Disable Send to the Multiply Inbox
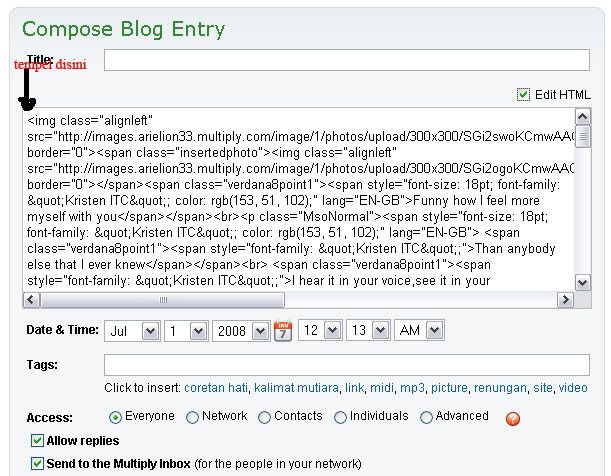The image size is (611, 476). pyautogui.click(x=37, y=464)
